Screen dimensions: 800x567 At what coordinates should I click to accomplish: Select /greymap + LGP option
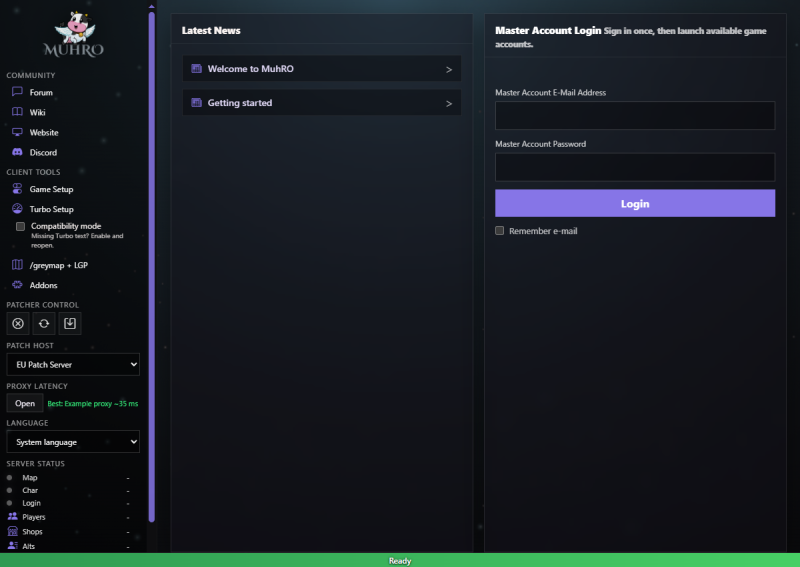(x=59, y=265)
